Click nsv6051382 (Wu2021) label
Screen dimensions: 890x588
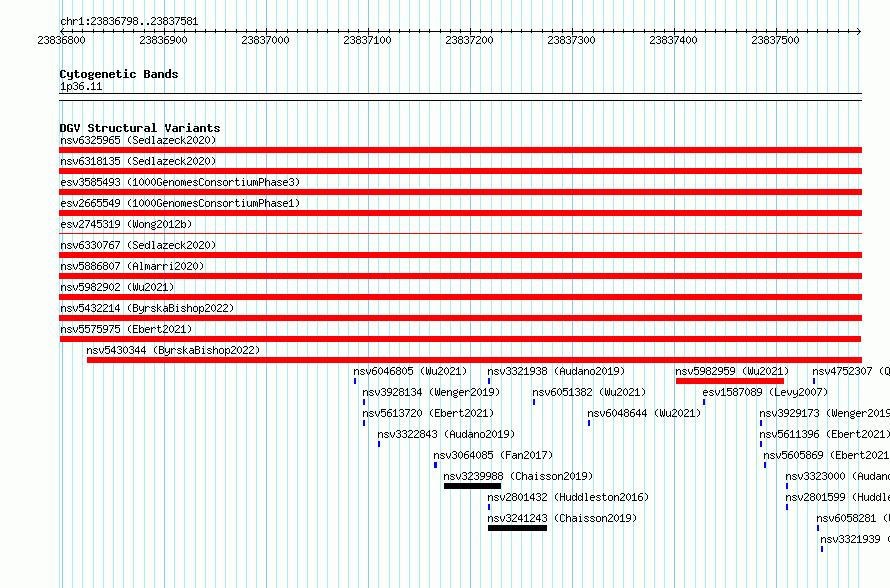click(x=589, y=392)
